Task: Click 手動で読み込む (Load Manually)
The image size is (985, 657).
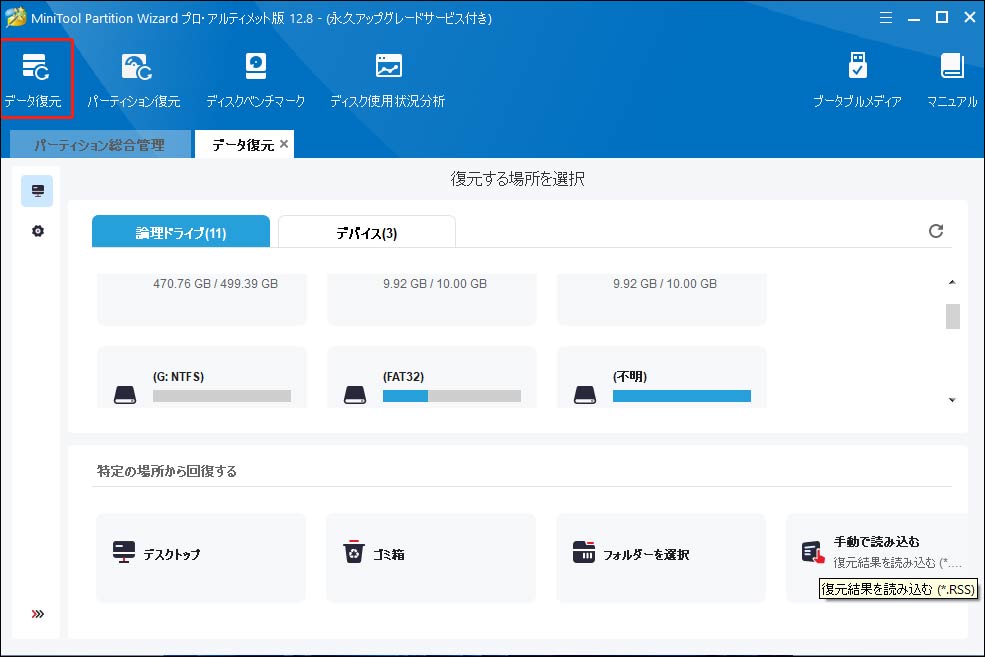Action: pos(877,558)
